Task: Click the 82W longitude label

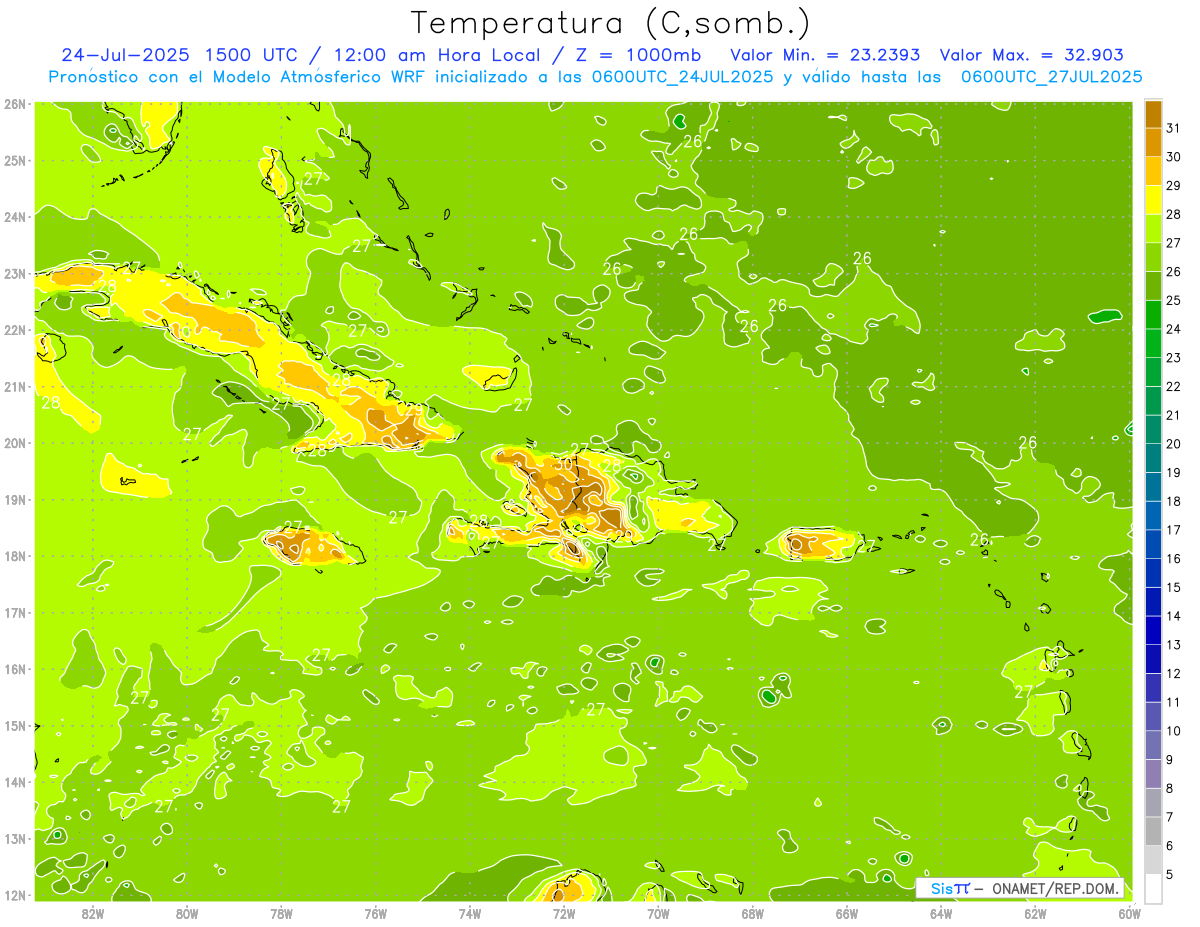Action: coord(93,913)
